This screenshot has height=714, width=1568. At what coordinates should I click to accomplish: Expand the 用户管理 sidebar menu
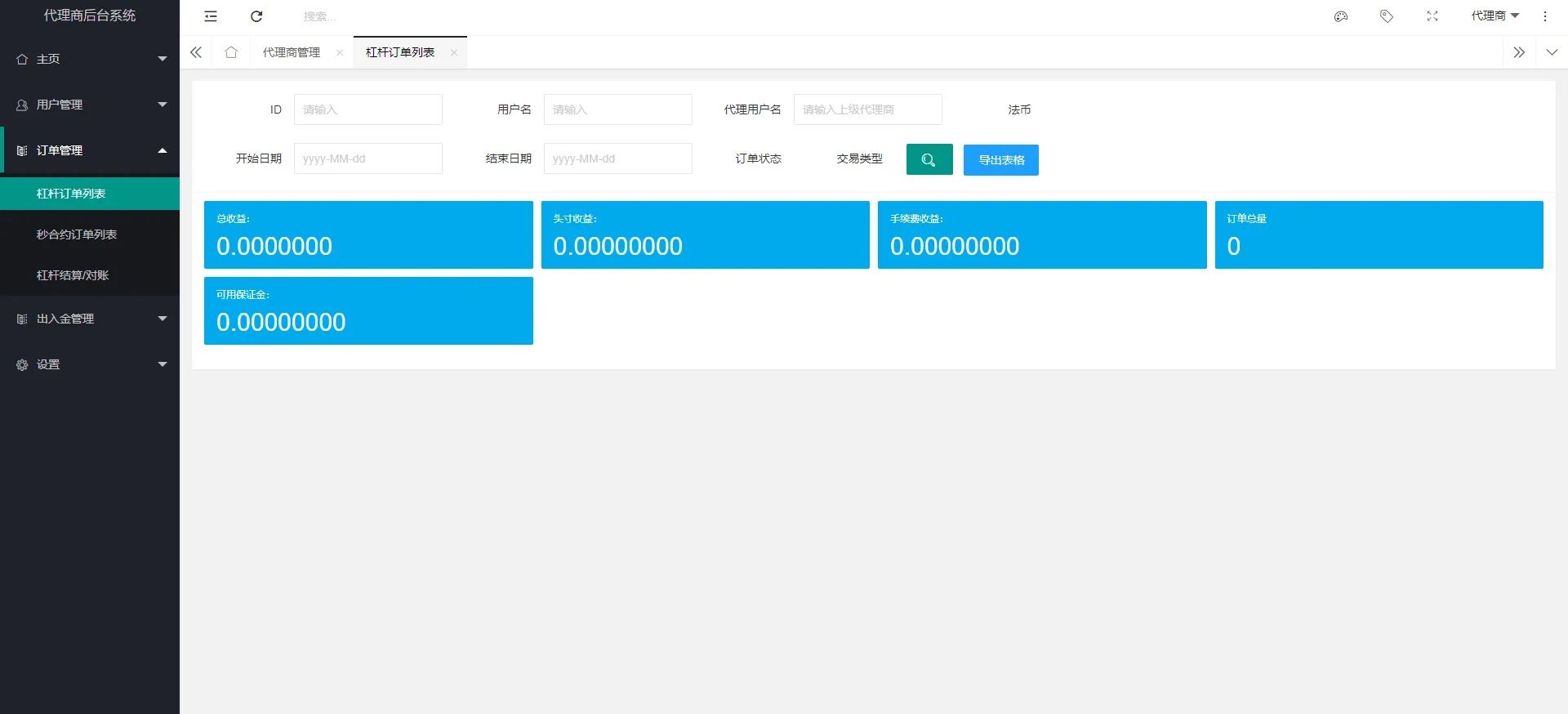click(90, 105)
